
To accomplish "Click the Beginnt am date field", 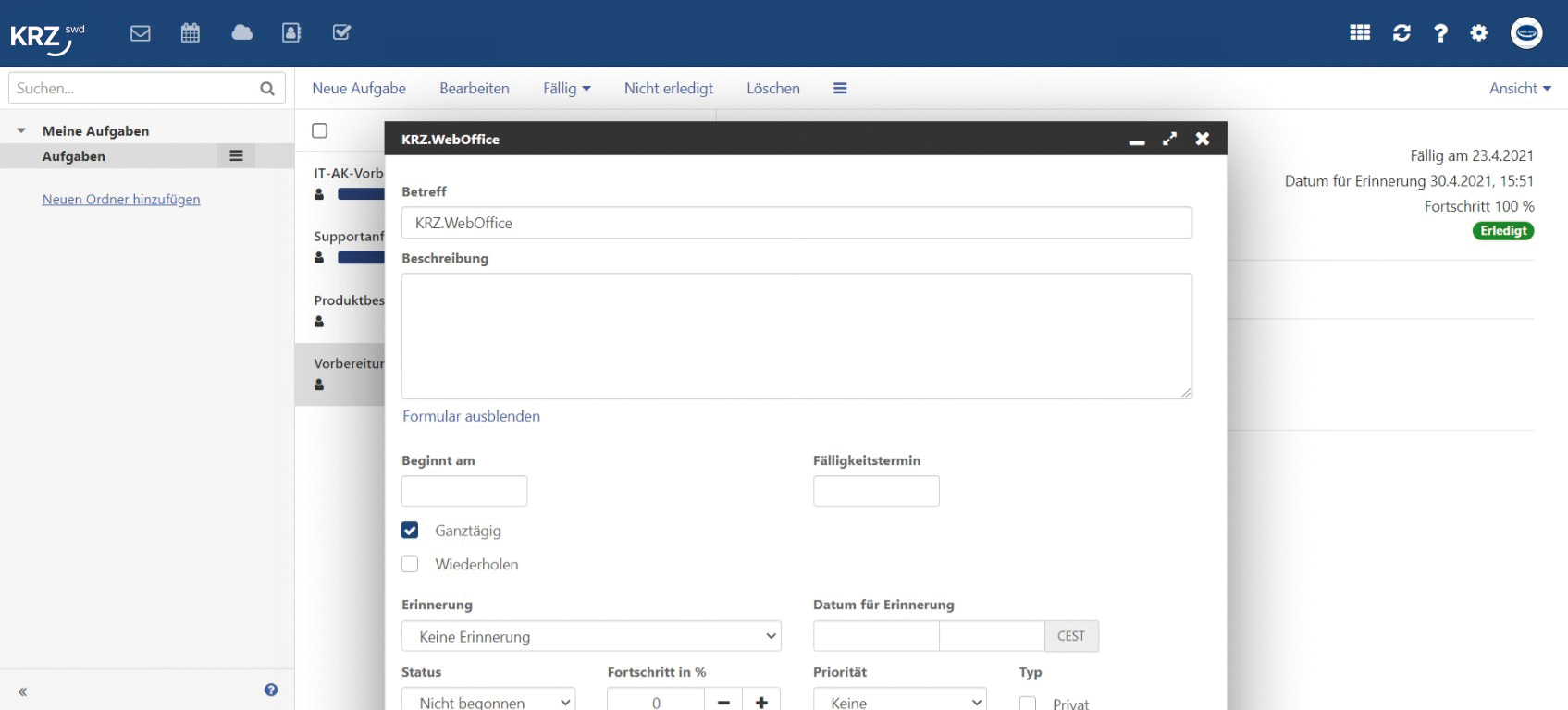I will 464,491.
